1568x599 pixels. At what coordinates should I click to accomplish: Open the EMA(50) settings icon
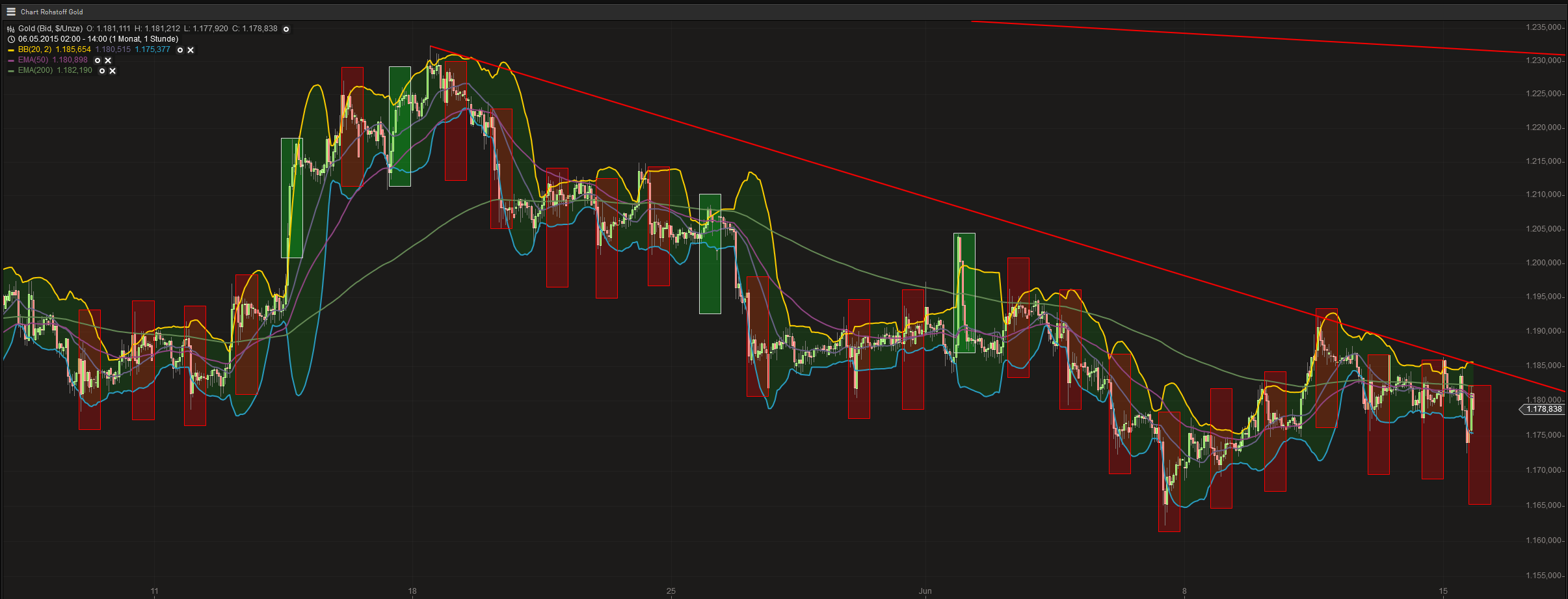[x=98, y=60]
